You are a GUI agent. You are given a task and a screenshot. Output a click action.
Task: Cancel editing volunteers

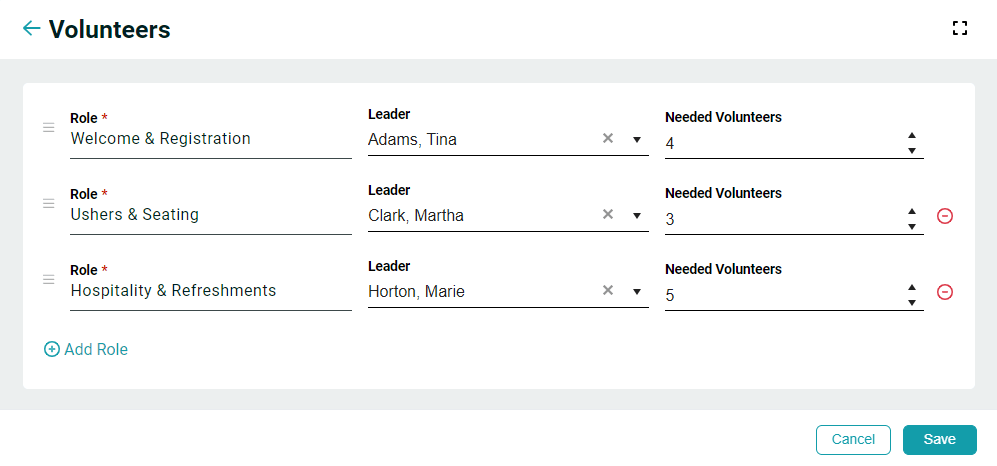[x=853, y=439]
